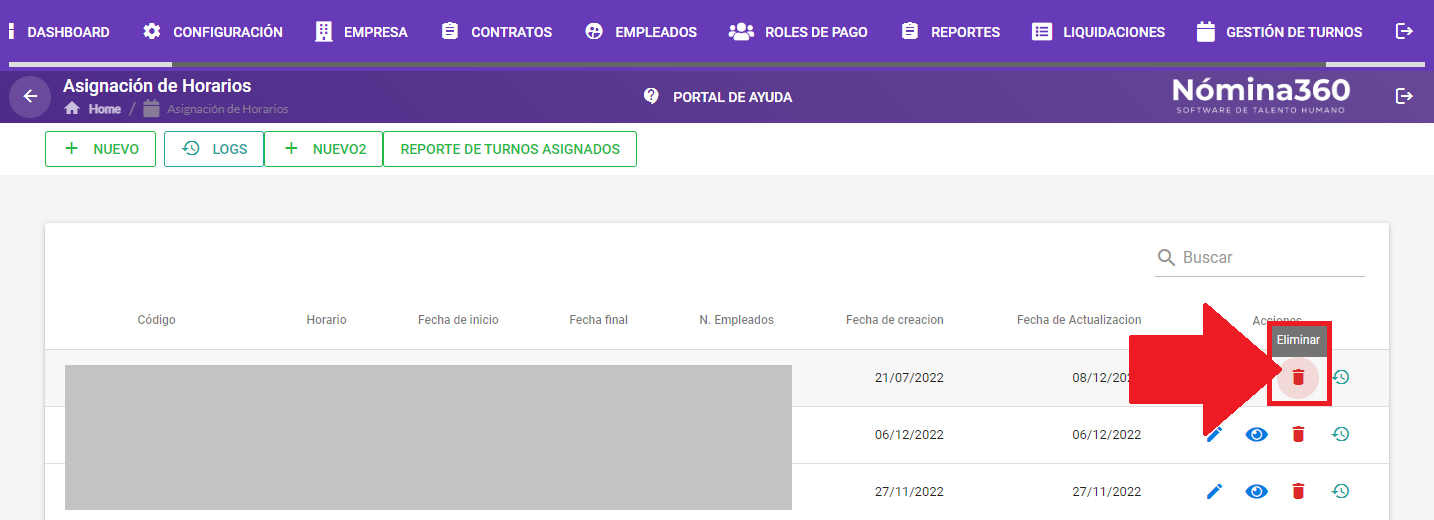
Task: Open the GESTIÓN DE TURNOS menu
Action: point(1279,32)
